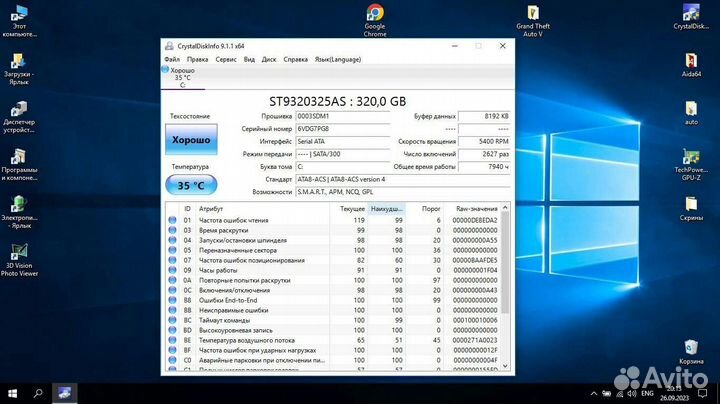This screenshot has height=404, width=720.
Task: Open the Скрины folder icon
Action: point(691,209)
